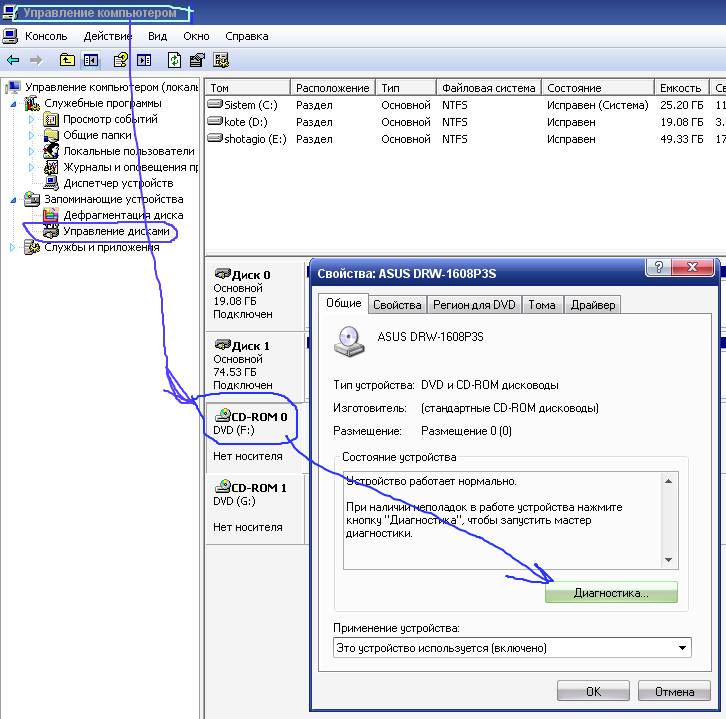
Task: Close the ASUS DRW-1608P3S properties dialog
Action: (x=692, y=267)
